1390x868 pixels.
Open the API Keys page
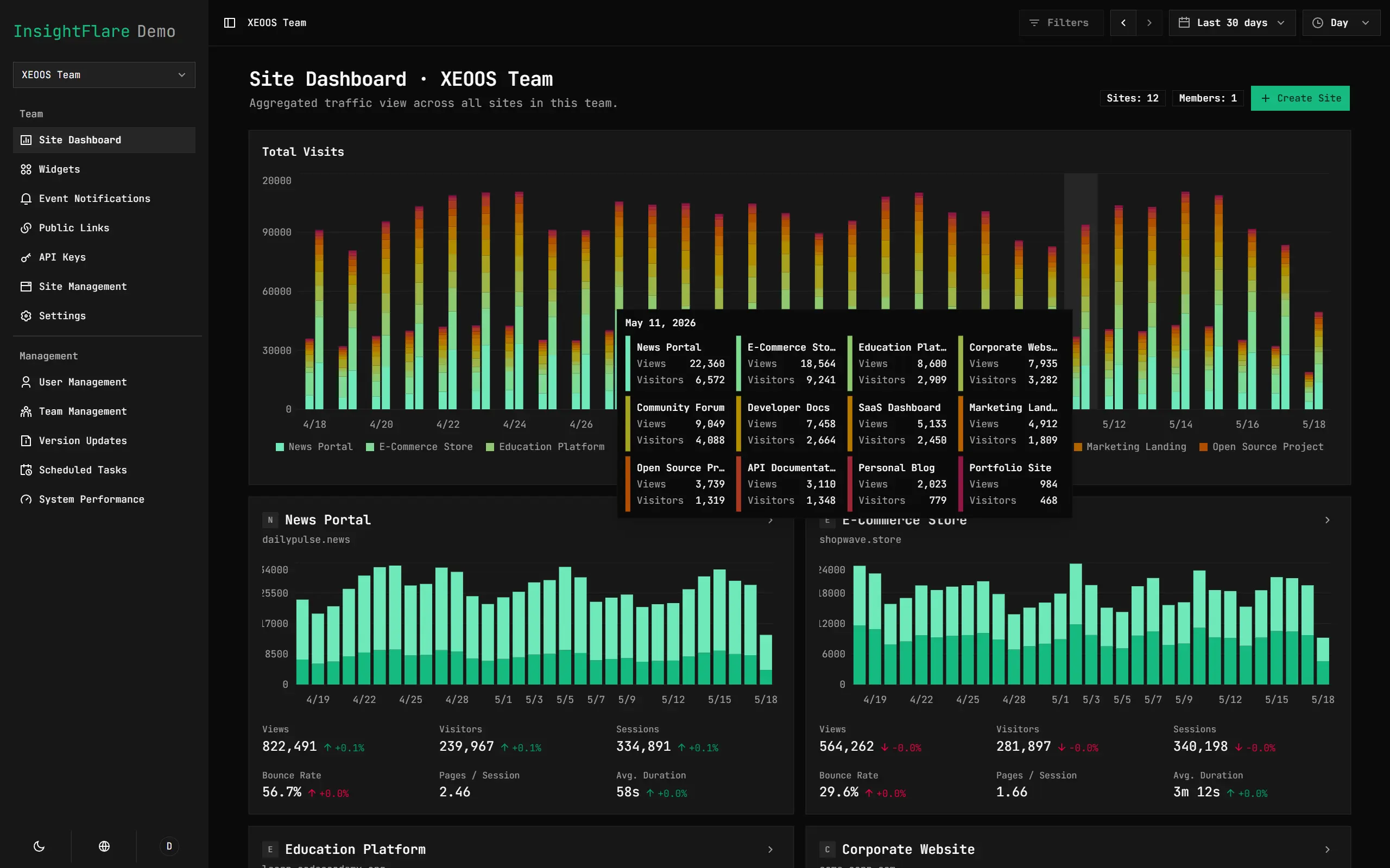(x=104, y=257)
